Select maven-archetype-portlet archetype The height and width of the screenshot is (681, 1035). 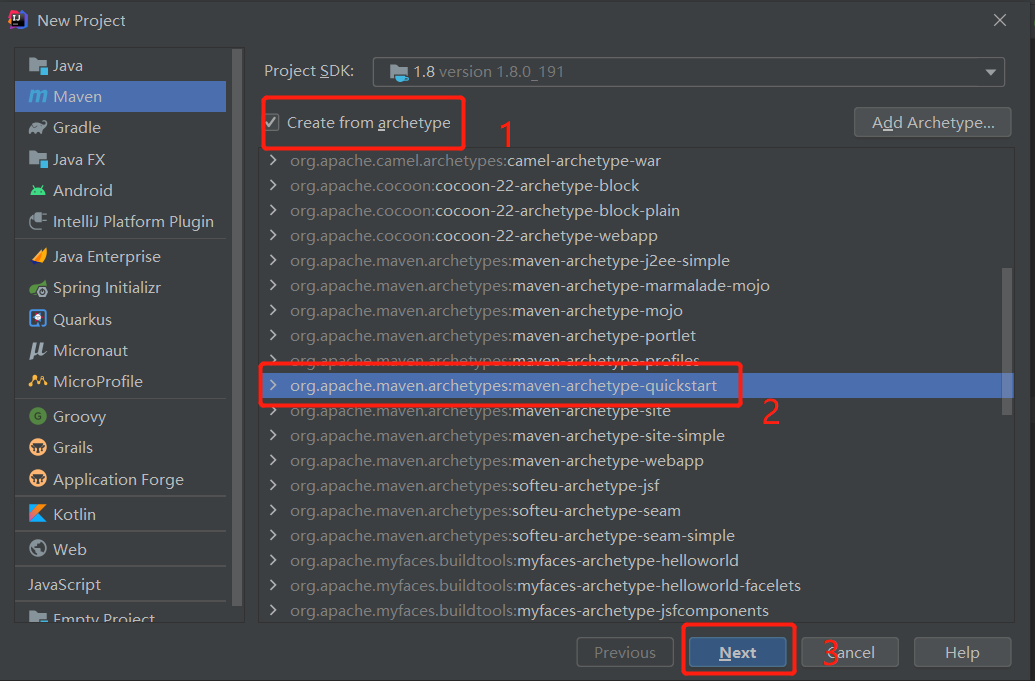click(492, 335)
